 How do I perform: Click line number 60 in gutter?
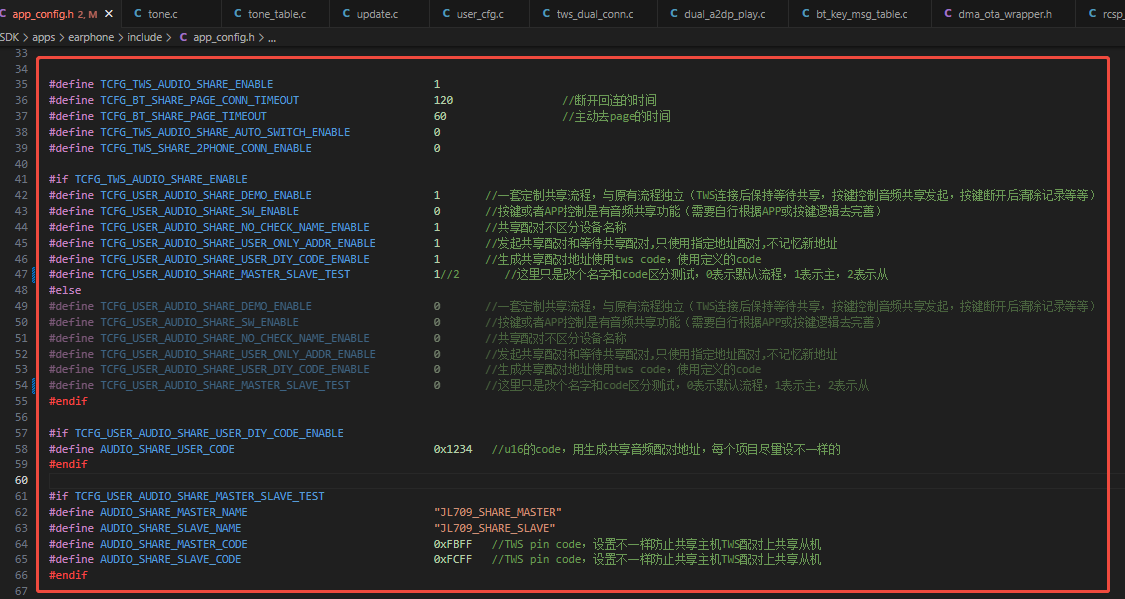point(22,480)
